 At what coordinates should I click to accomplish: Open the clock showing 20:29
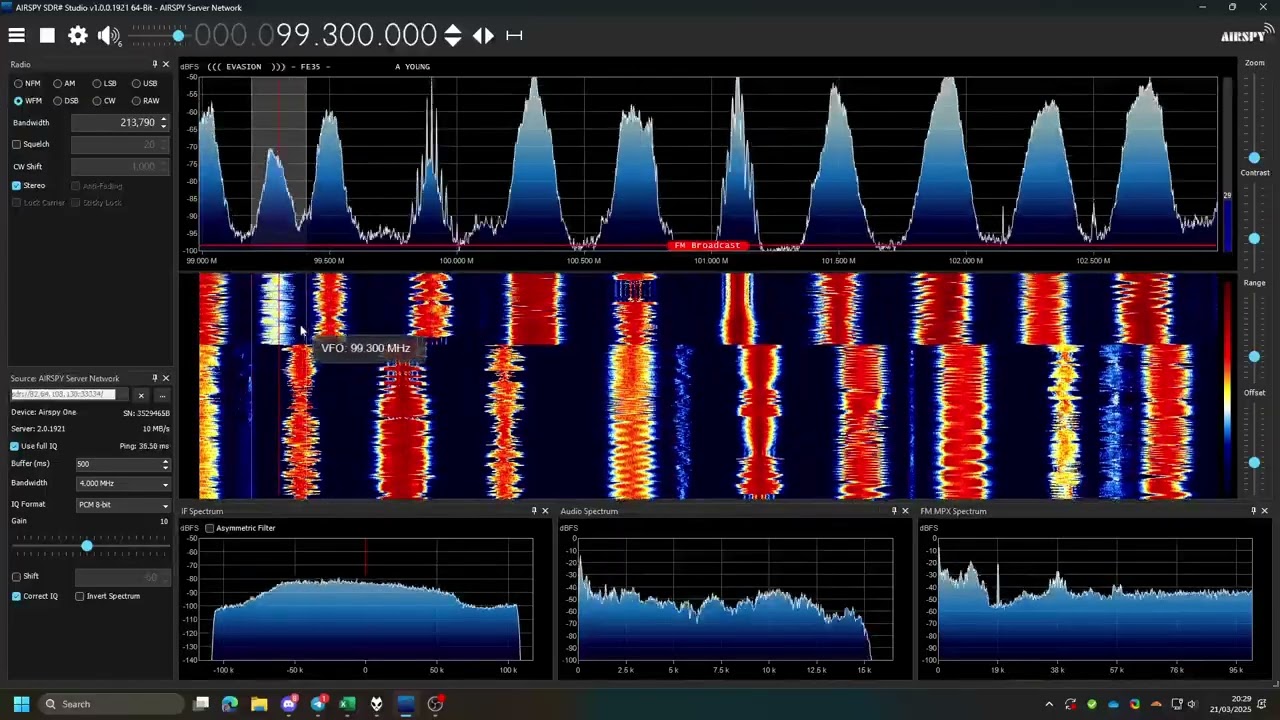click(1230, 704)
